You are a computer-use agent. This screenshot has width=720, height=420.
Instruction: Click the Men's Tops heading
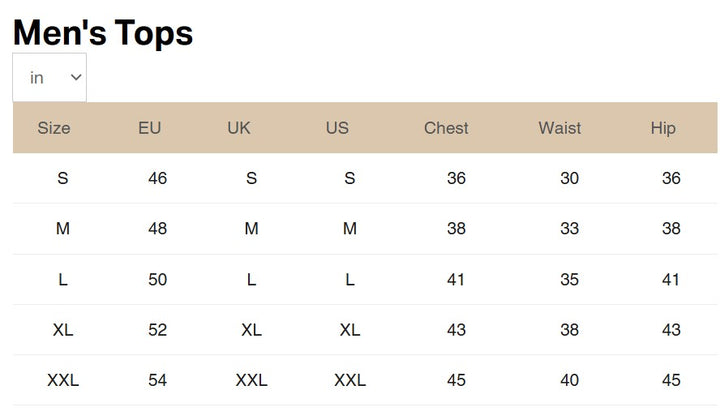(x=103, y=33)
